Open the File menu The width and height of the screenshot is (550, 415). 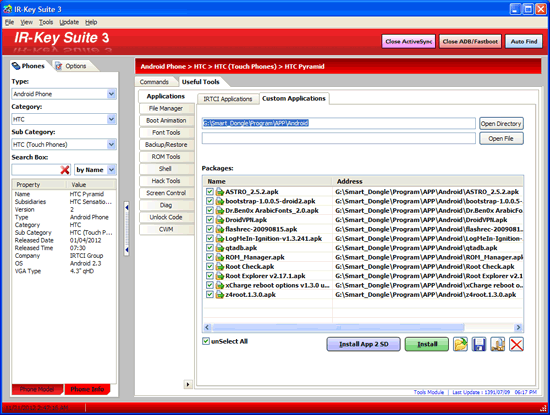click(x=9, y=22)
